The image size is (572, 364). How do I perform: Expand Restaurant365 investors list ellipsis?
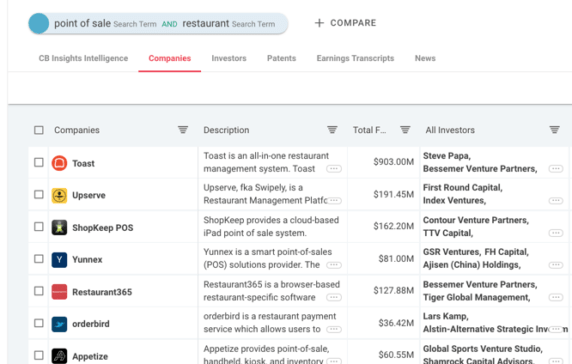pyautogui.click(x=556, y=297)
